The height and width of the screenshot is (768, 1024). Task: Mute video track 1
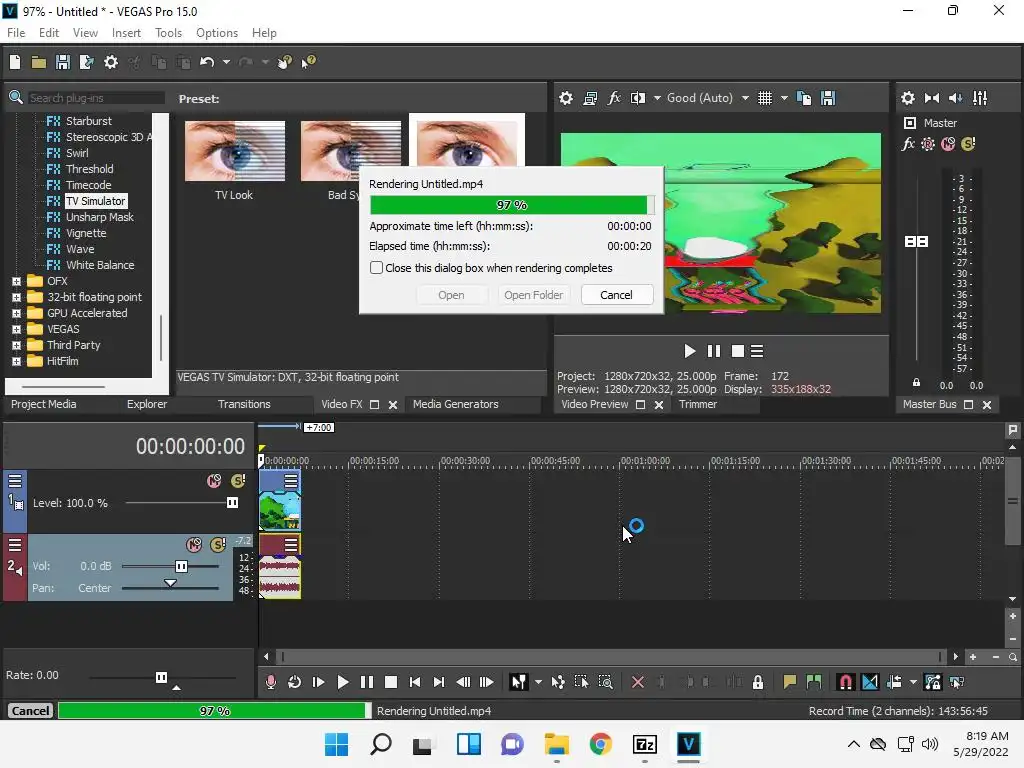(x=214, y=481)
